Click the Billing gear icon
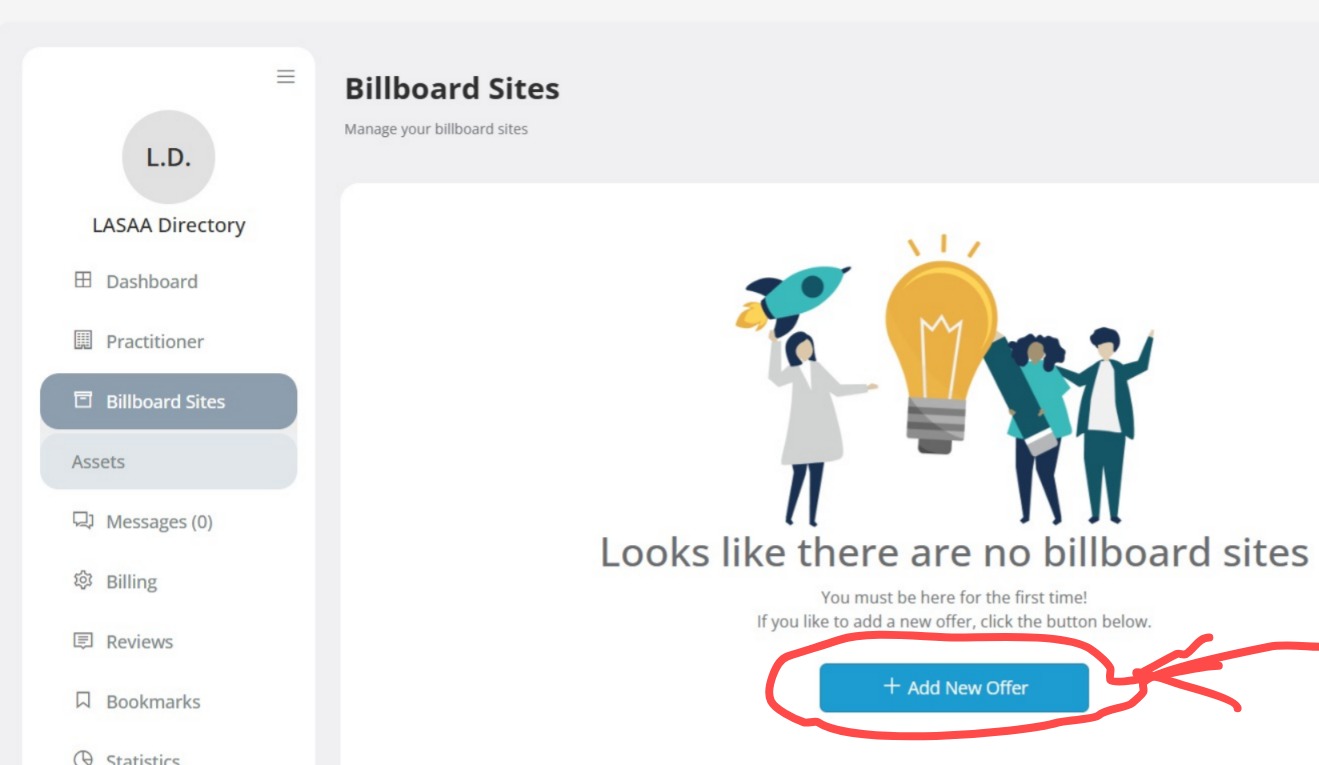Screen dimensions: 1319x765 [x=83, y=580]
